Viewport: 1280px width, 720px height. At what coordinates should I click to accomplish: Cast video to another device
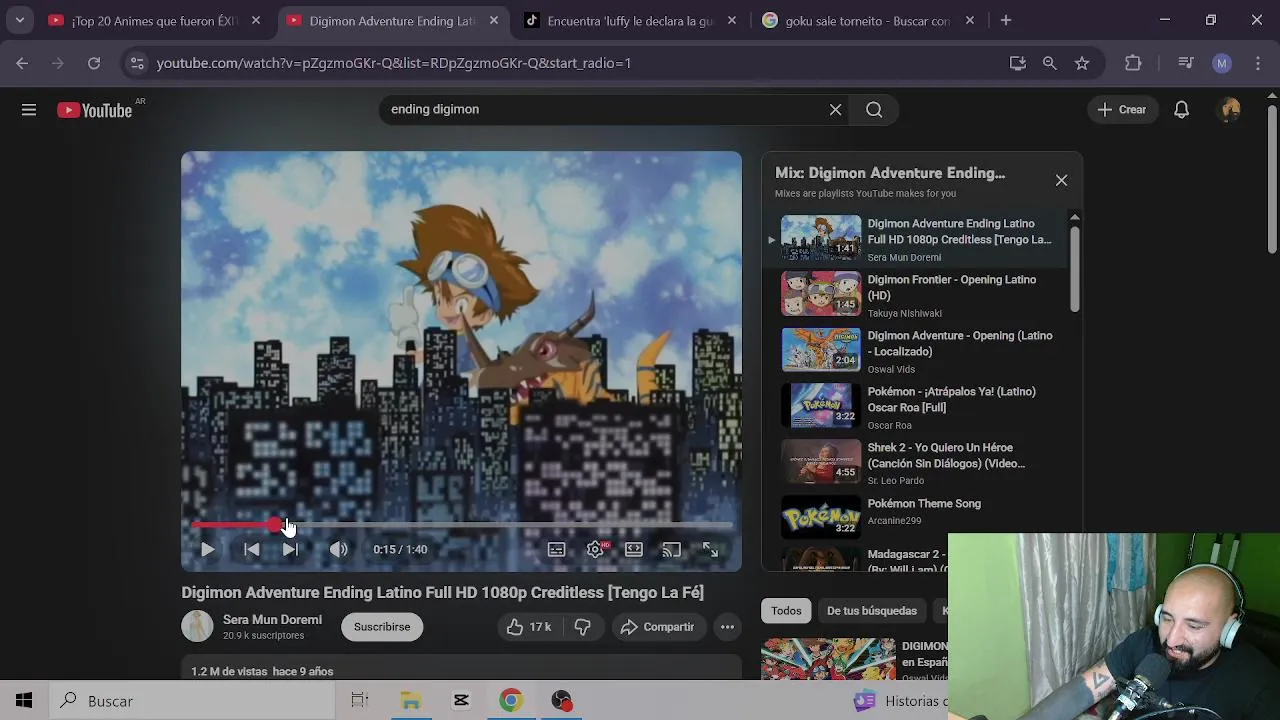672,549
